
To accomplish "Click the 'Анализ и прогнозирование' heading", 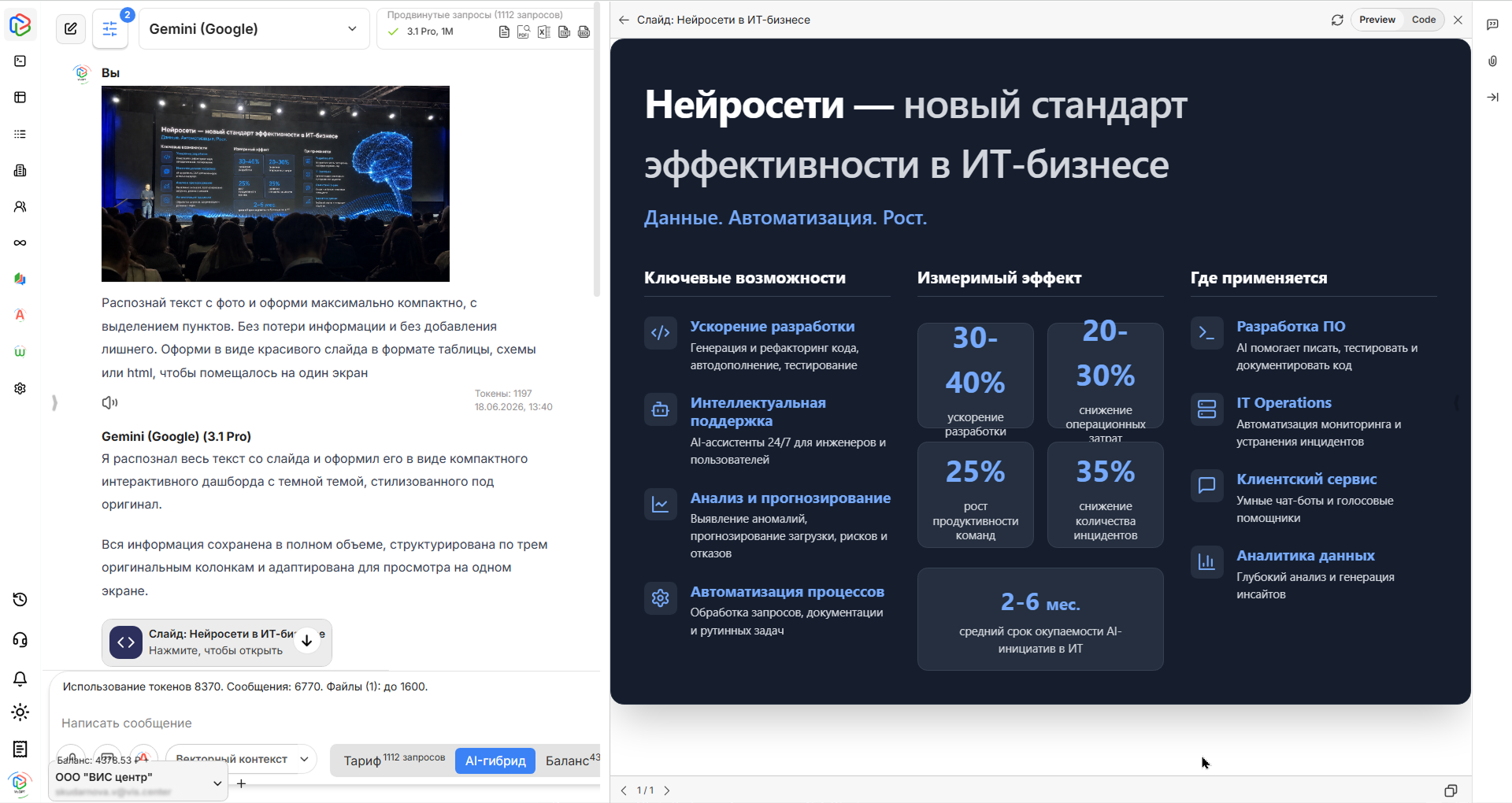I will tap(791, 498).
